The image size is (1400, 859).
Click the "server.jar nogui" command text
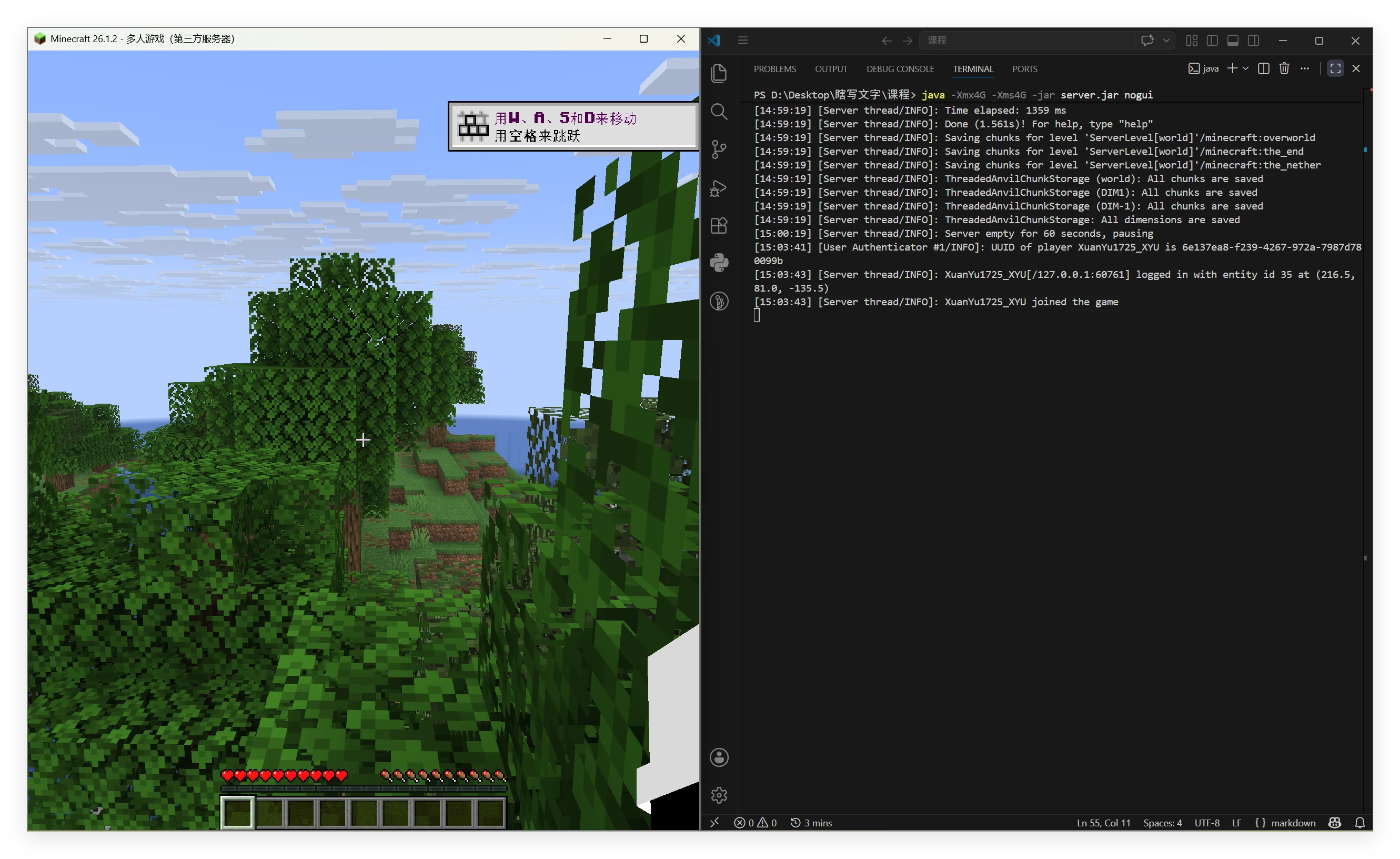tap(1106, 95)
